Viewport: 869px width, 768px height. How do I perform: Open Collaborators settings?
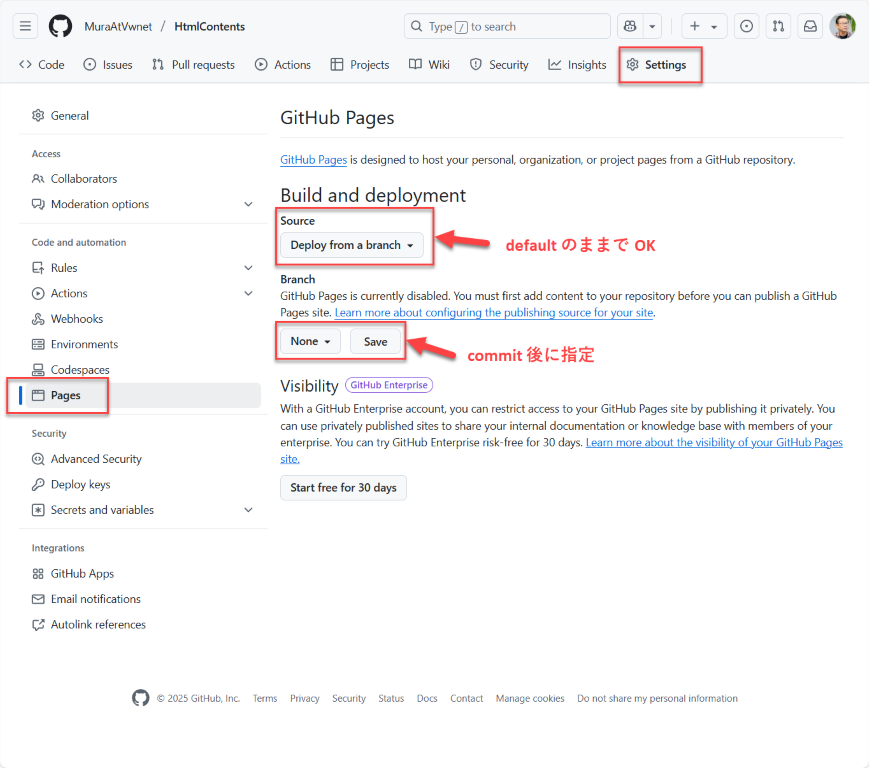click(143, 179)
